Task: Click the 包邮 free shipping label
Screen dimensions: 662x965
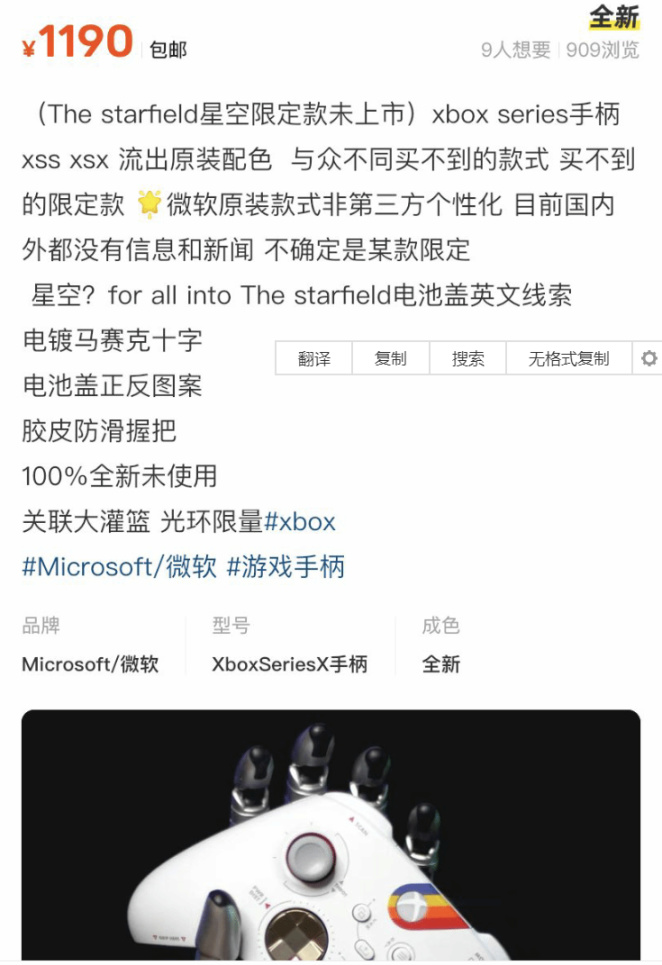Action: [168, 49]
